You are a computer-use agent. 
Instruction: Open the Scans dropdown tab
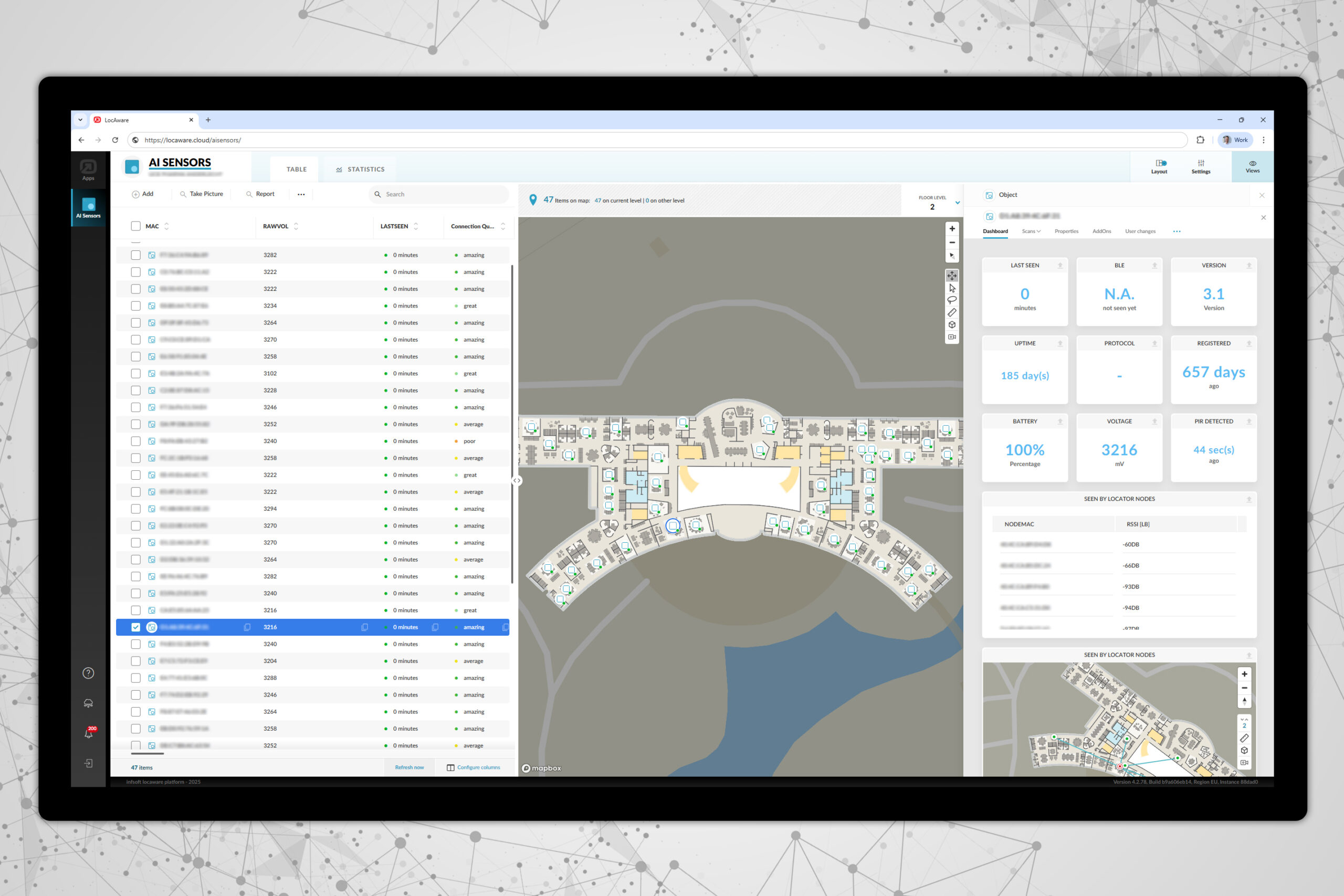coord(1031,231)
